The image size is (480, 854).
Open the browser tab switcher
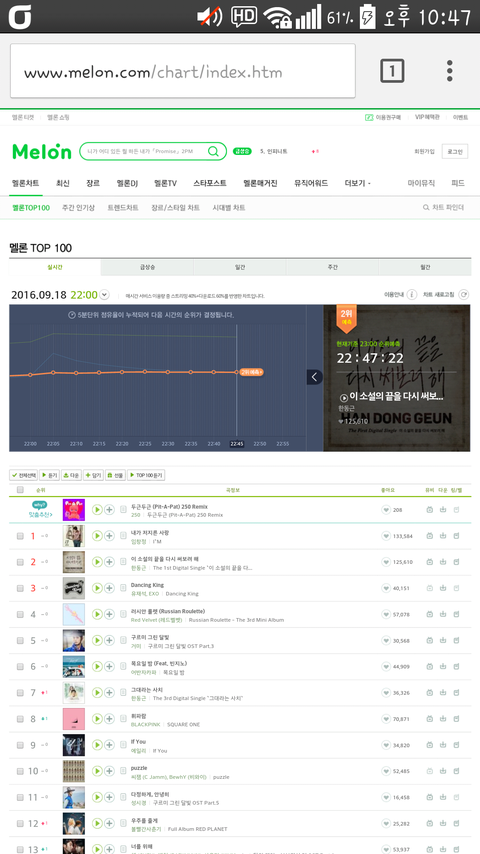pos(392,71)
